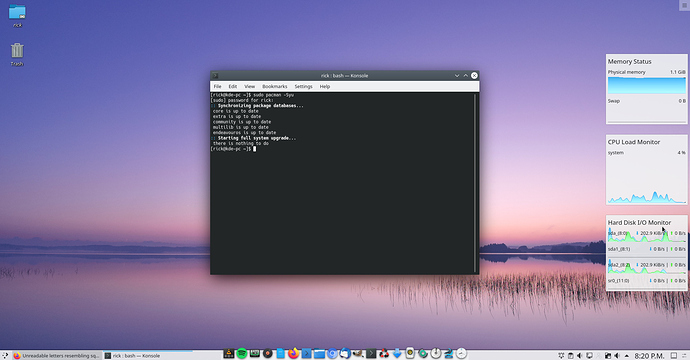Image resolution: width=690 pixels, height=360 pixels.
Task: Open the Bookmarks menu in Konsole
Action: (x=275, y=87)
